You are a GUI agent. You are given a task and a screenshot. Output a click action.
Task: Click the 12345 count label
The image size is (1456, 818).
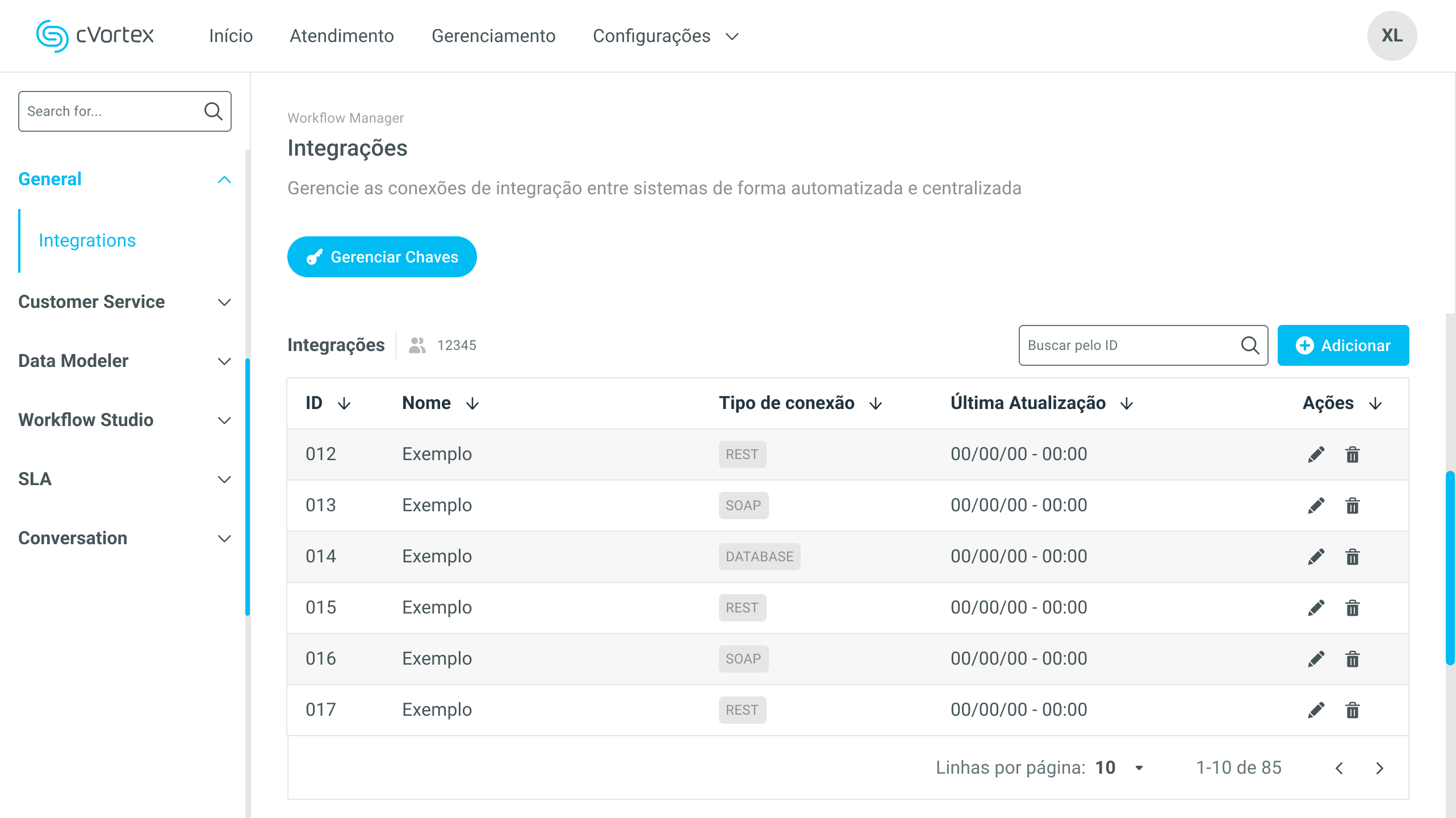click(457, 345)
